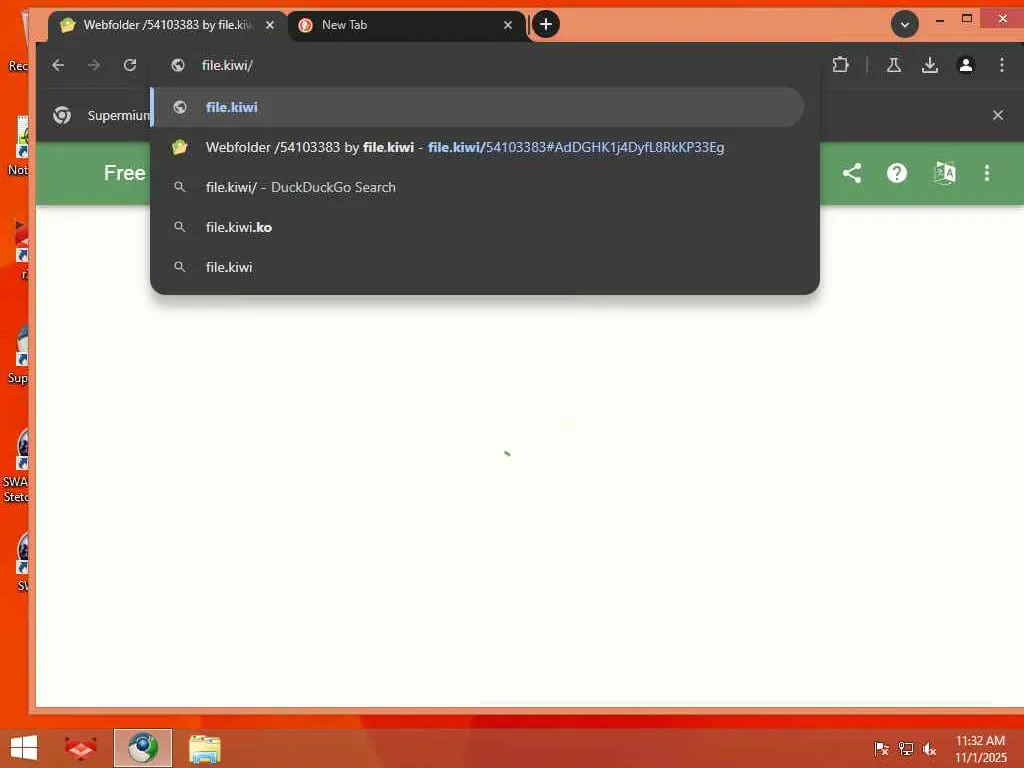Open File Explorer from the taskbar
The image size is (1024, 768).
[x=204, y=748]
